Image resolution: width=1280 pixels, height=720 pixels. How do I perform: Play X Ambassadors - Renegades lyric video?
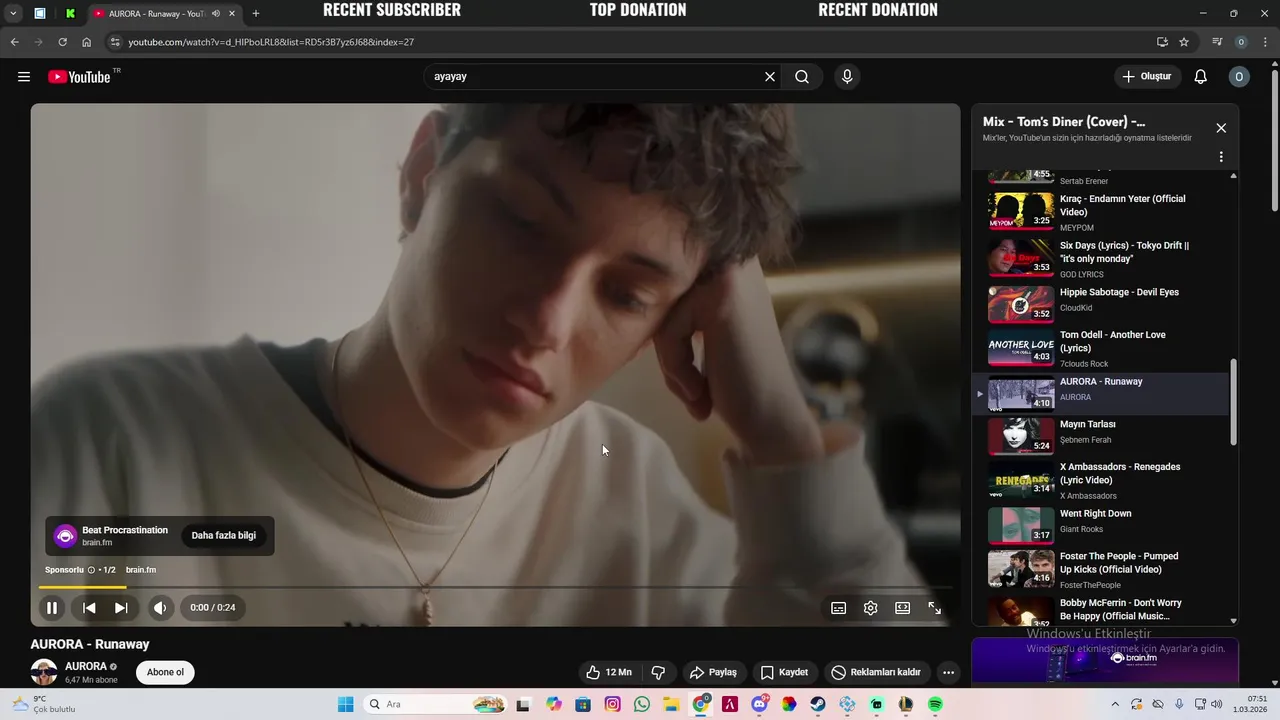click(1100, 480)
